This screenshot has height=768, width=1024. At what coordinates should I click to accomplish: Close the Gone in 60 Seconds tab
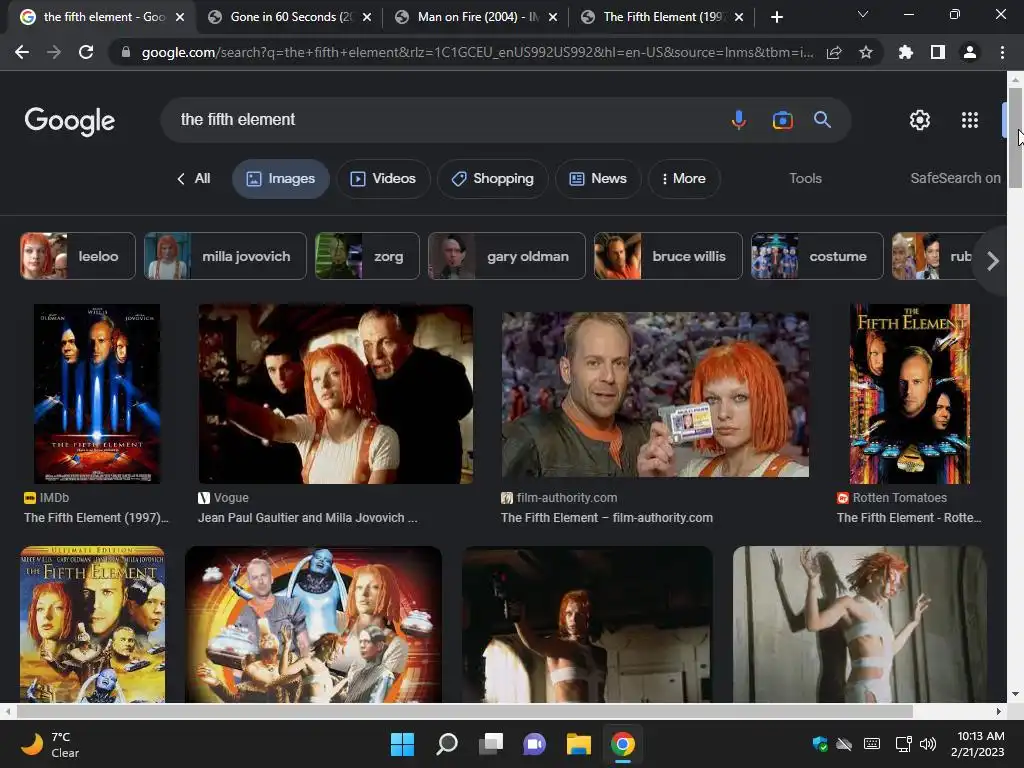click(367, 17)
